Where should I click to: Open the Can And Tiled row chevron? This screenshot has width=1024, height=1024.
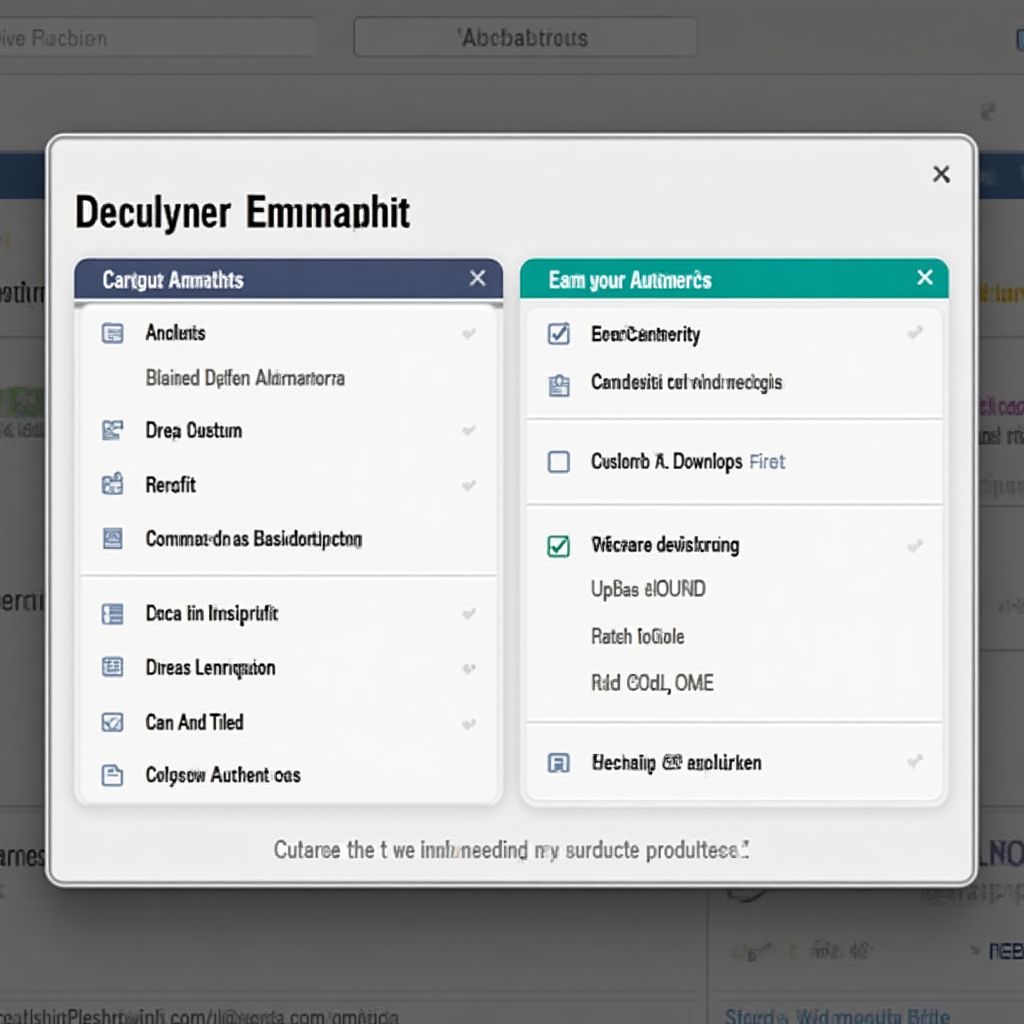pos(468,722)
